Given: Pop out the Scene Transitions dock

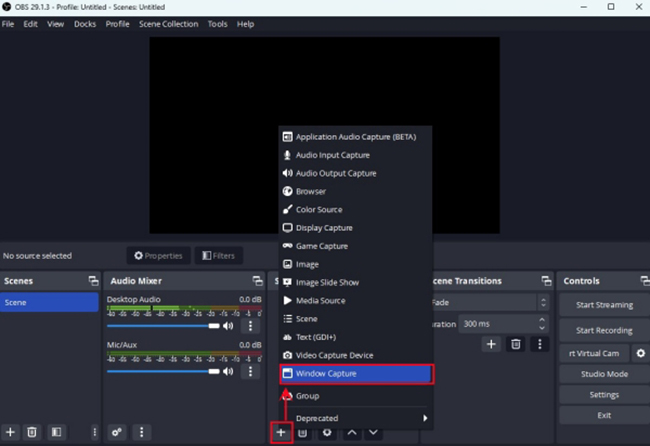Looking at the screenshot, I should (x=546, y=281).
